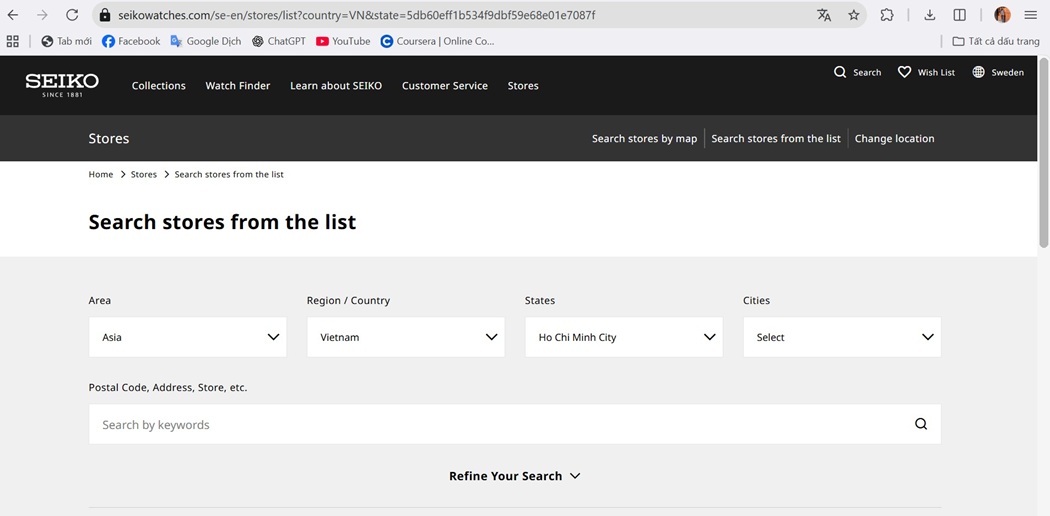Click the Change location link
Image resolution: width=1050 pixels, height=516 pixels.
[x=894, y=139]
